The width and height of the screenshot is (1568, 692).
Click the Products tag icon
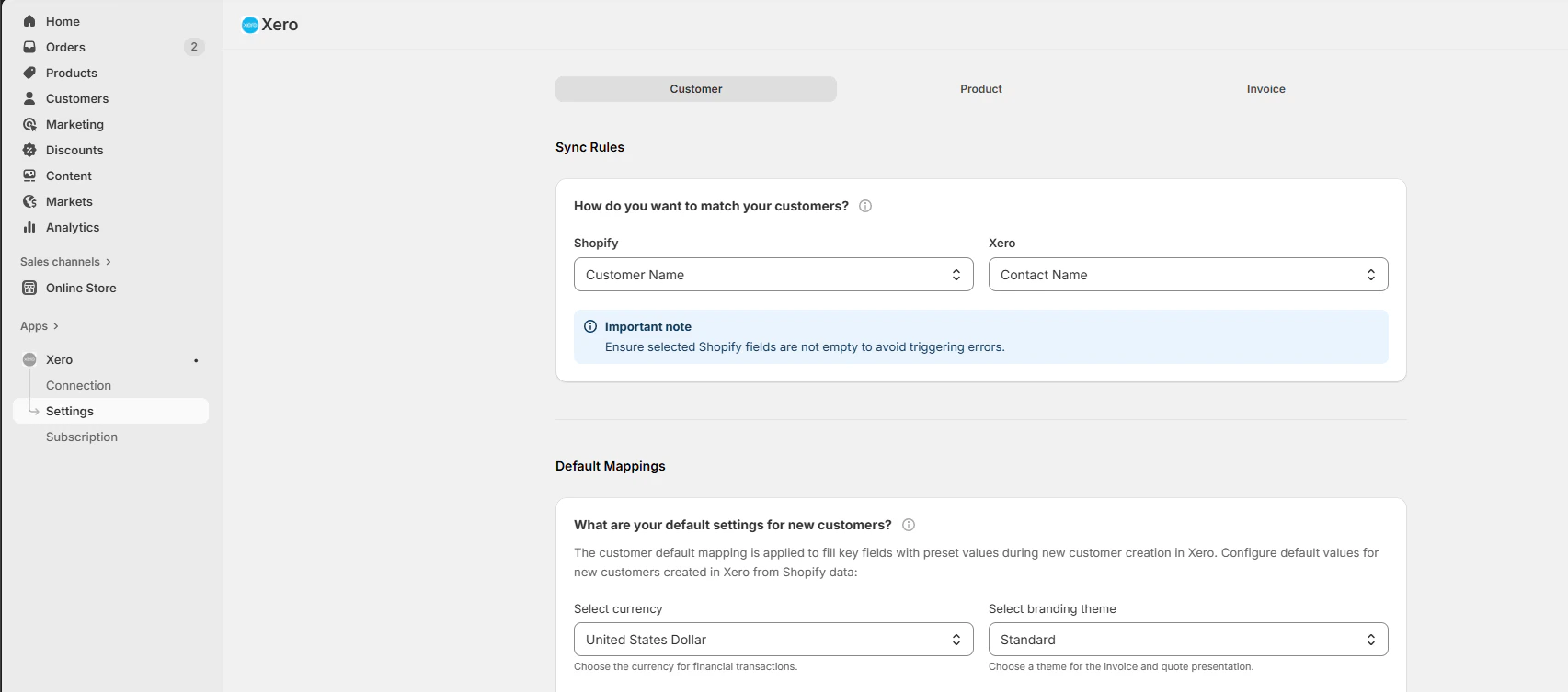click(x=29, y=73)
